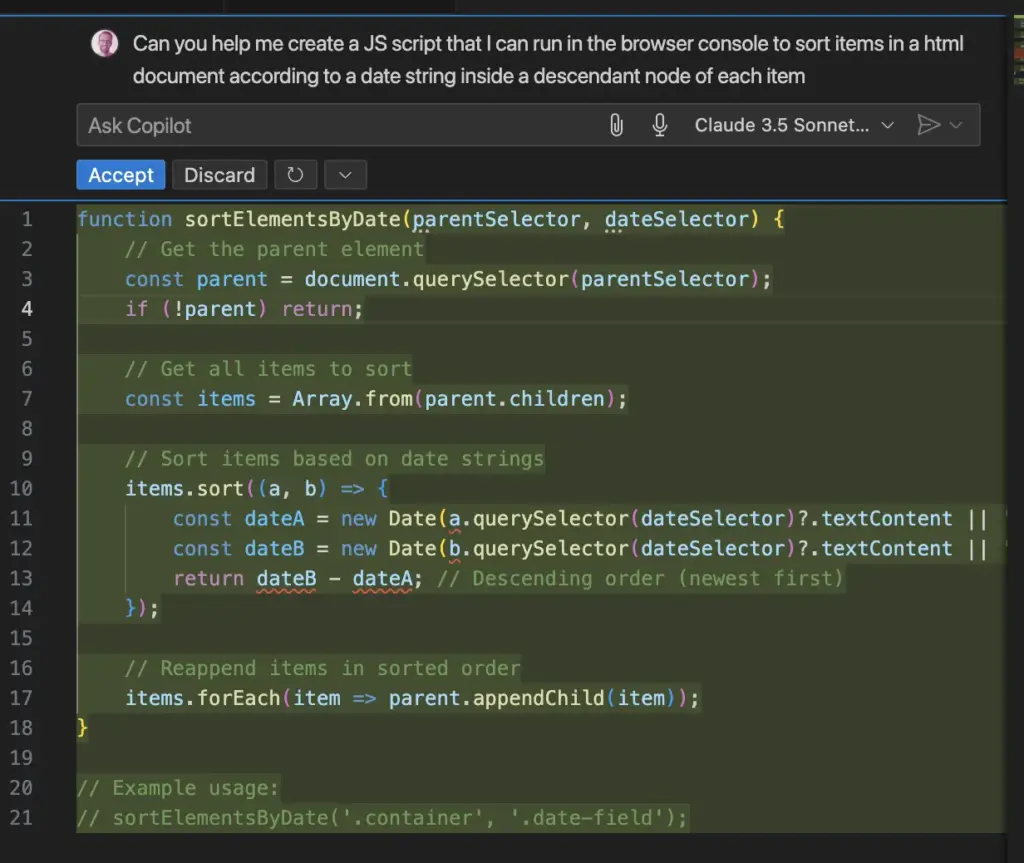The height and width of the screenshot is (863, 1024).
Task: Click line number 1 in the gutter
Action: coord(27,219)
